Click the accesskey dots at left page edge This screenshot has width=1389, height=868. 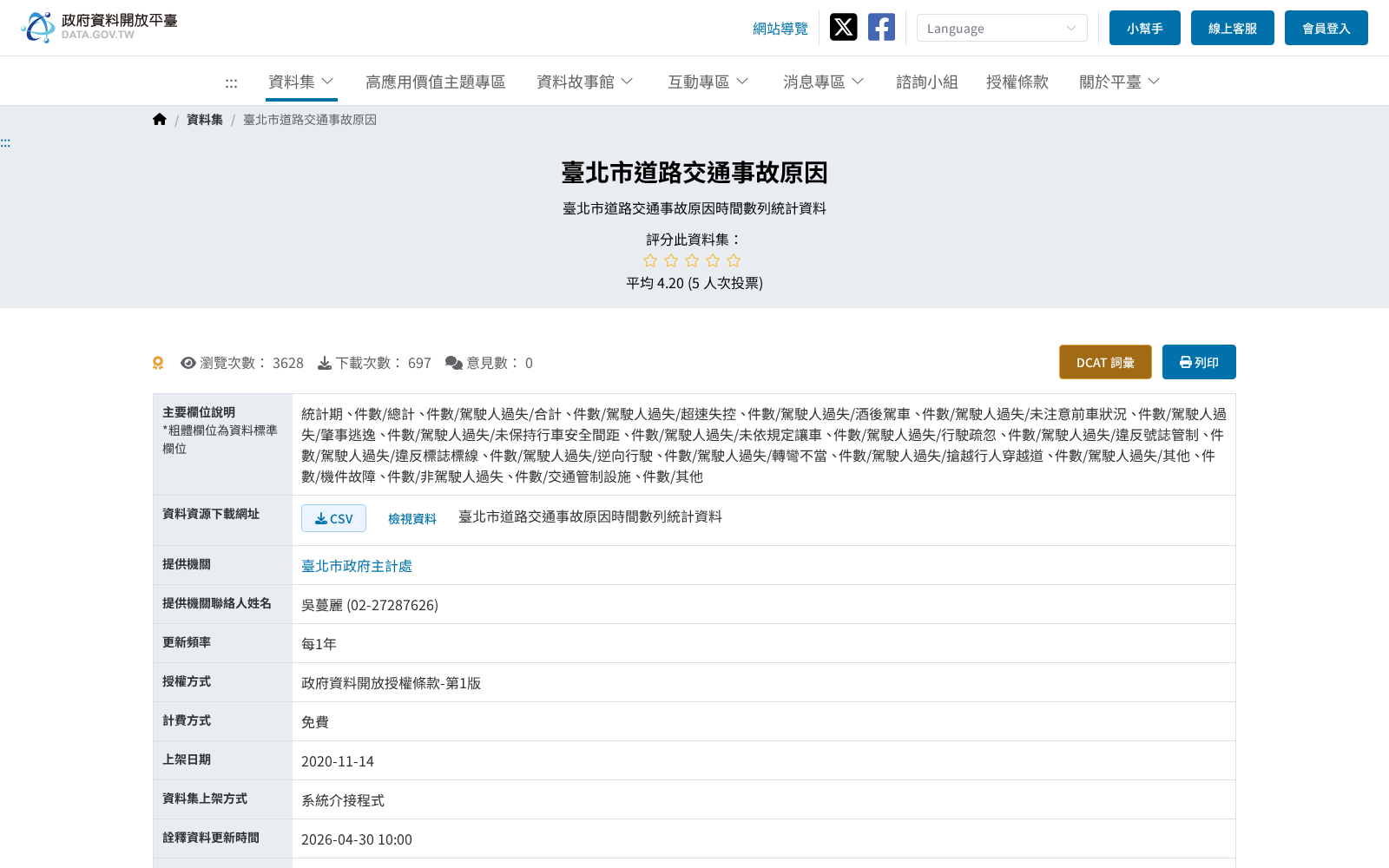click(x=5, y=142)
